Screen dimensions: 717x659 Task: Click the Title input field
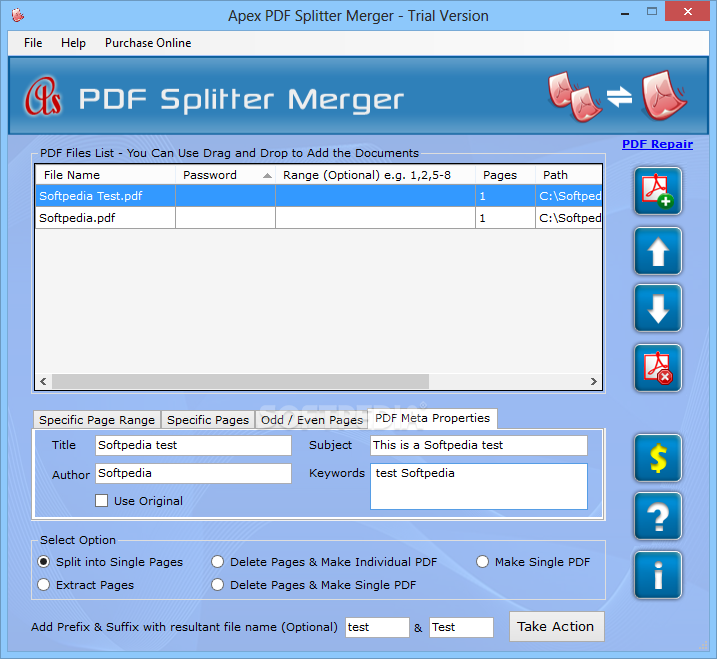coord(193,445)
